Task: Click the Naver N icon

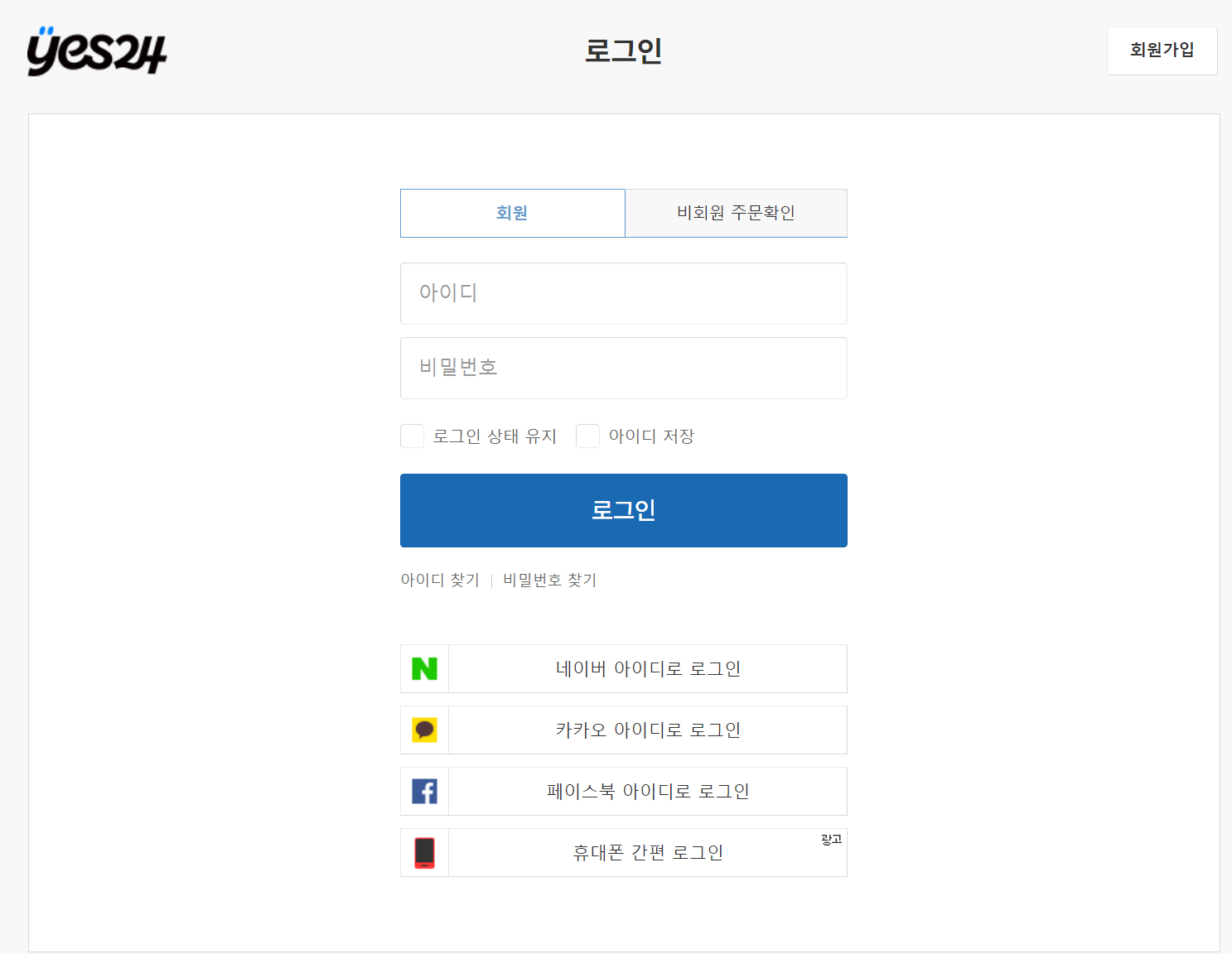Action: pyautogui.click(x=424, y=668)
